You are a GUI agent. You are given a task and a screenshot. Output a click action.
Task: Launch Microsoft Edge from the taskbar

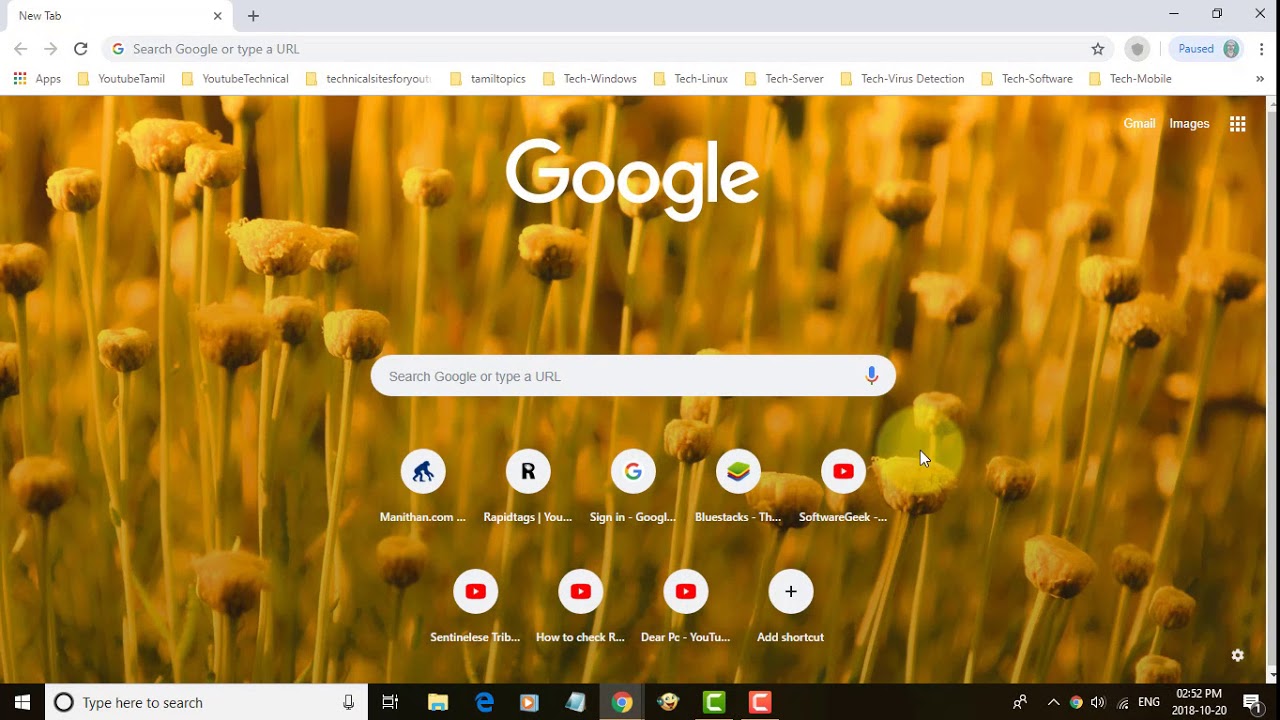(x=484, y=702)
